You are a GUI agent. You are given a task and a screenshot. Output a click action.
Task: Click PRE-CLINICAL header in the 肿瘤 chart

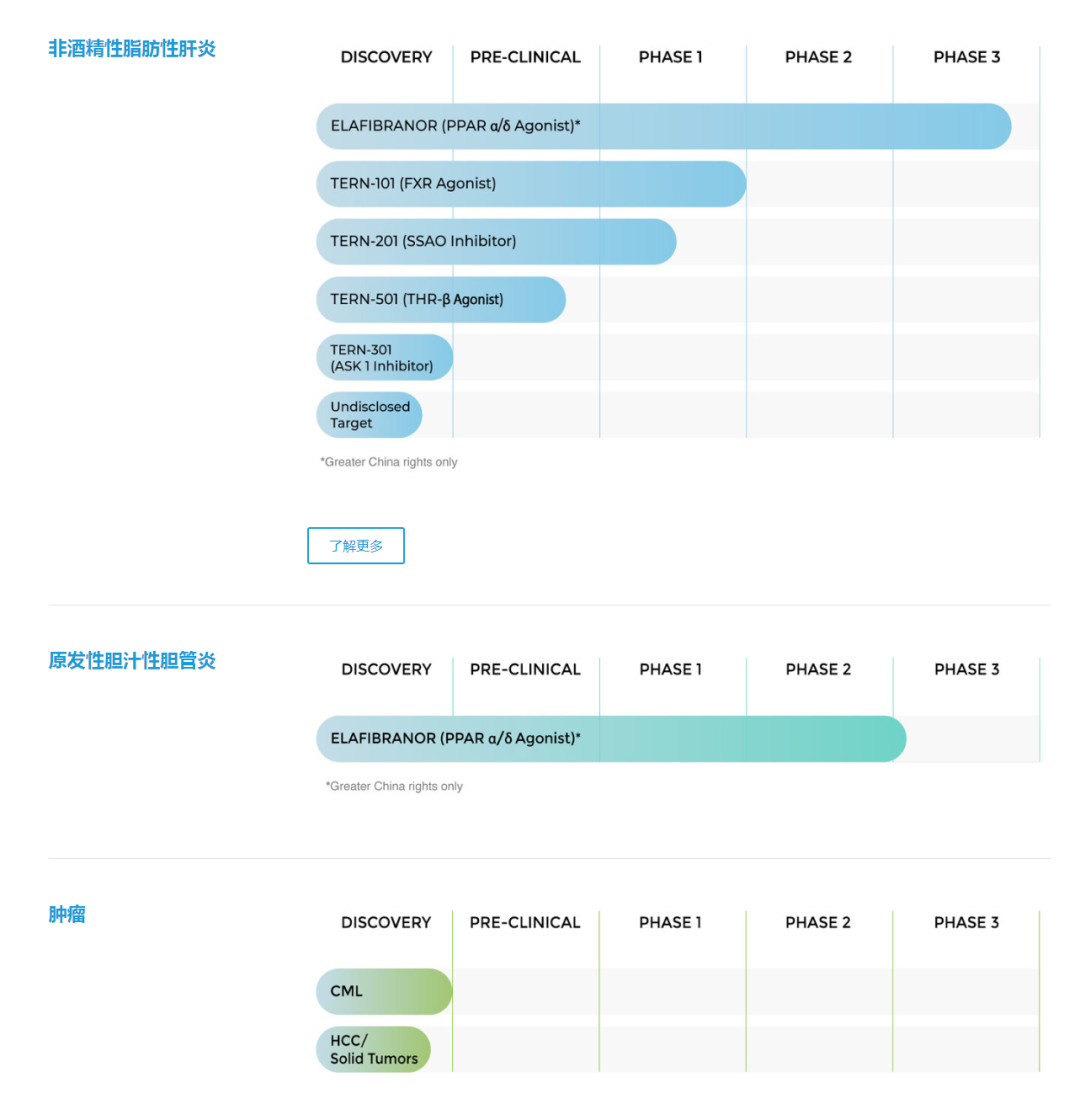tap(525, 922)
